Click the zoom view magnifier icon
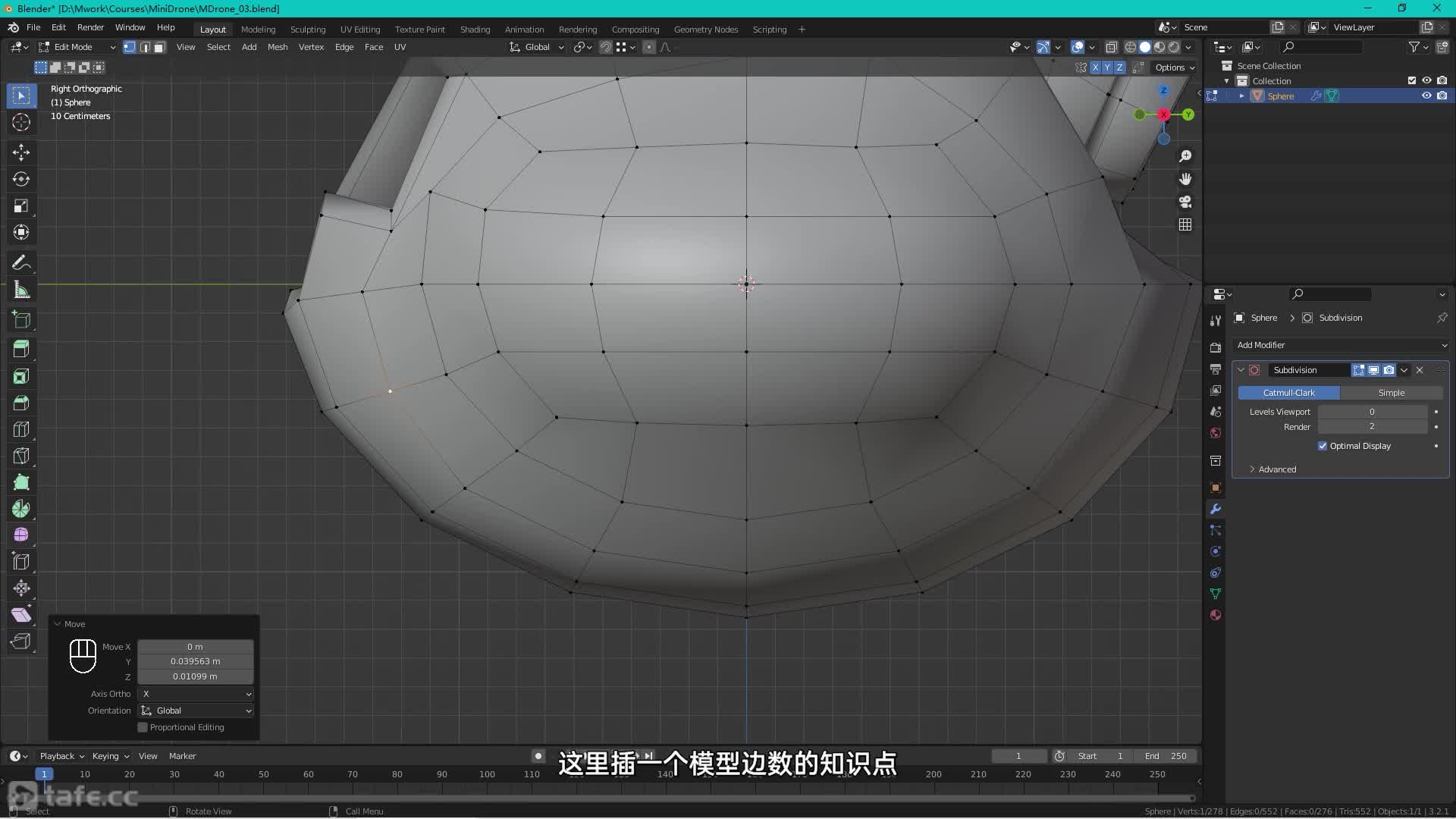This screenshot has height=819, width=1456. coord(1185,156)
